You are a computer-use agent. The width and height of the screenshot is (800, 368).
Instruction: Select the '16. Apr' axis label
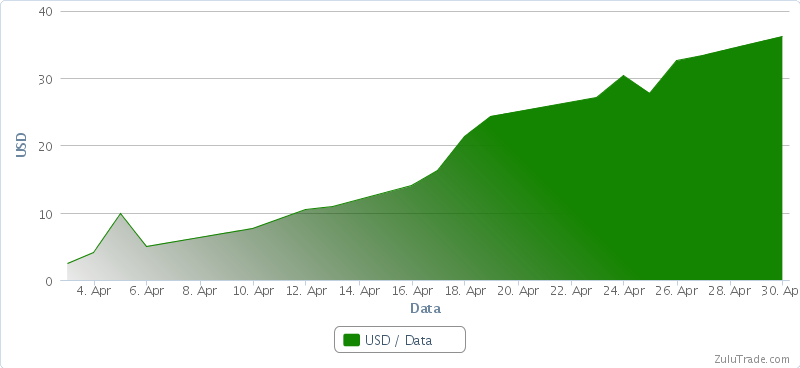[413, 291]
